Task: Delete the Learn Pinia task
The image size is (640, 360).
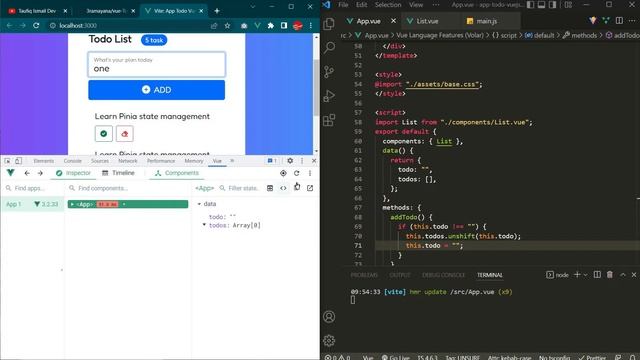Action: click(124, 134)
